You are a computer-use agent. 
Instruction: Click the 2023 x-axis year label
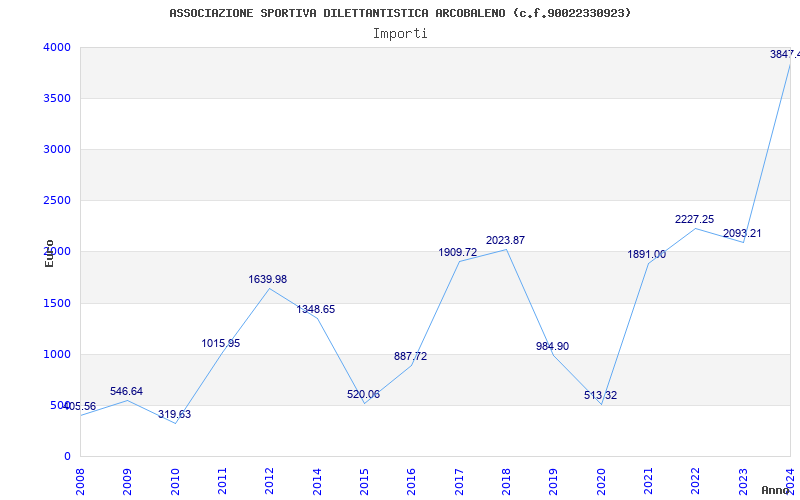click(743, 481)
